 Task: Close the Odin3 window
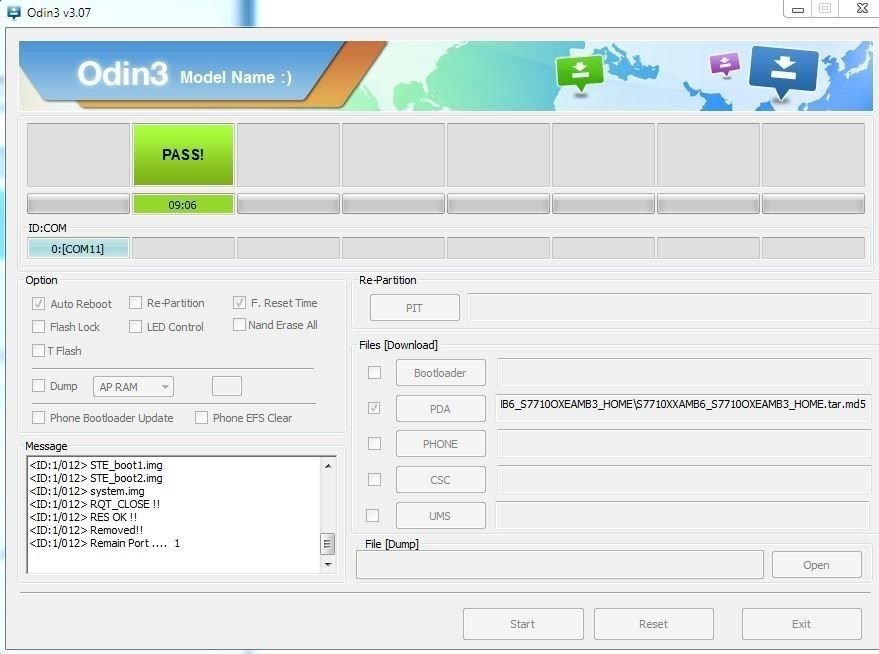pyautogui.click(x=862, y=8)
